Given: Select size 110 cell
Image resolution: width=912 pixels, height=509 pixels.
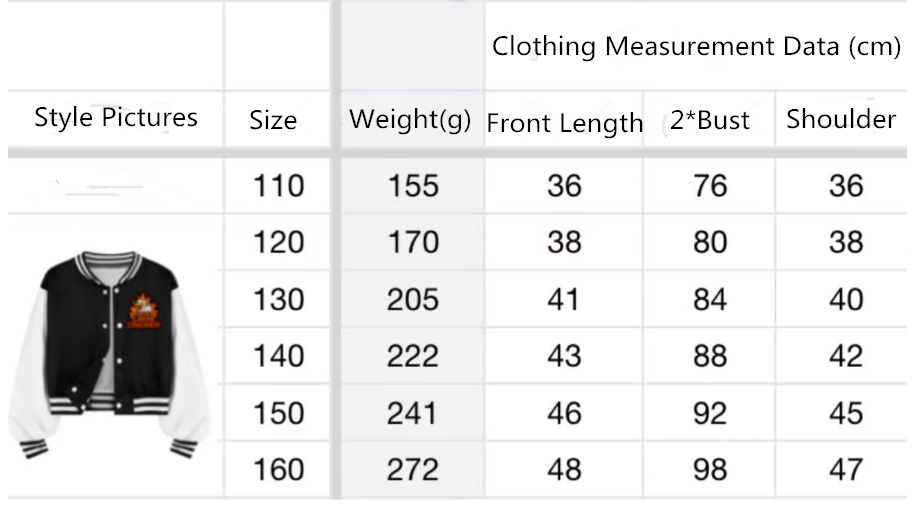Looking at the screenshot, I should point(278,186).
